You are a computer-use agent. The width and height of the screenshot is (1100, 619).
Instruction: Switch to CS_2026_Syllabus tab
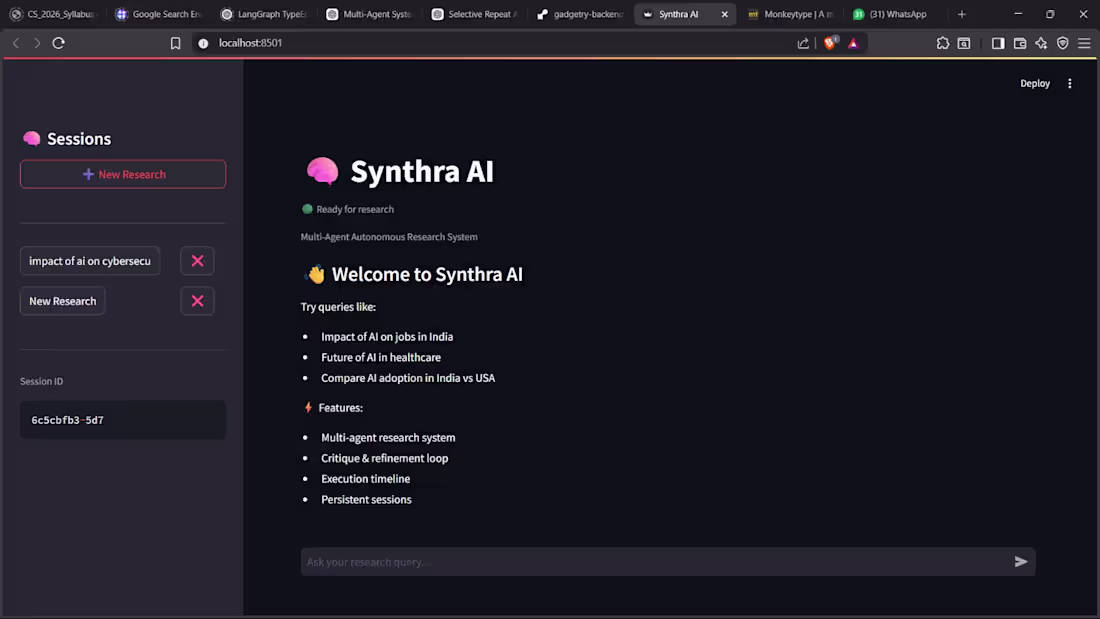(53, 14)
